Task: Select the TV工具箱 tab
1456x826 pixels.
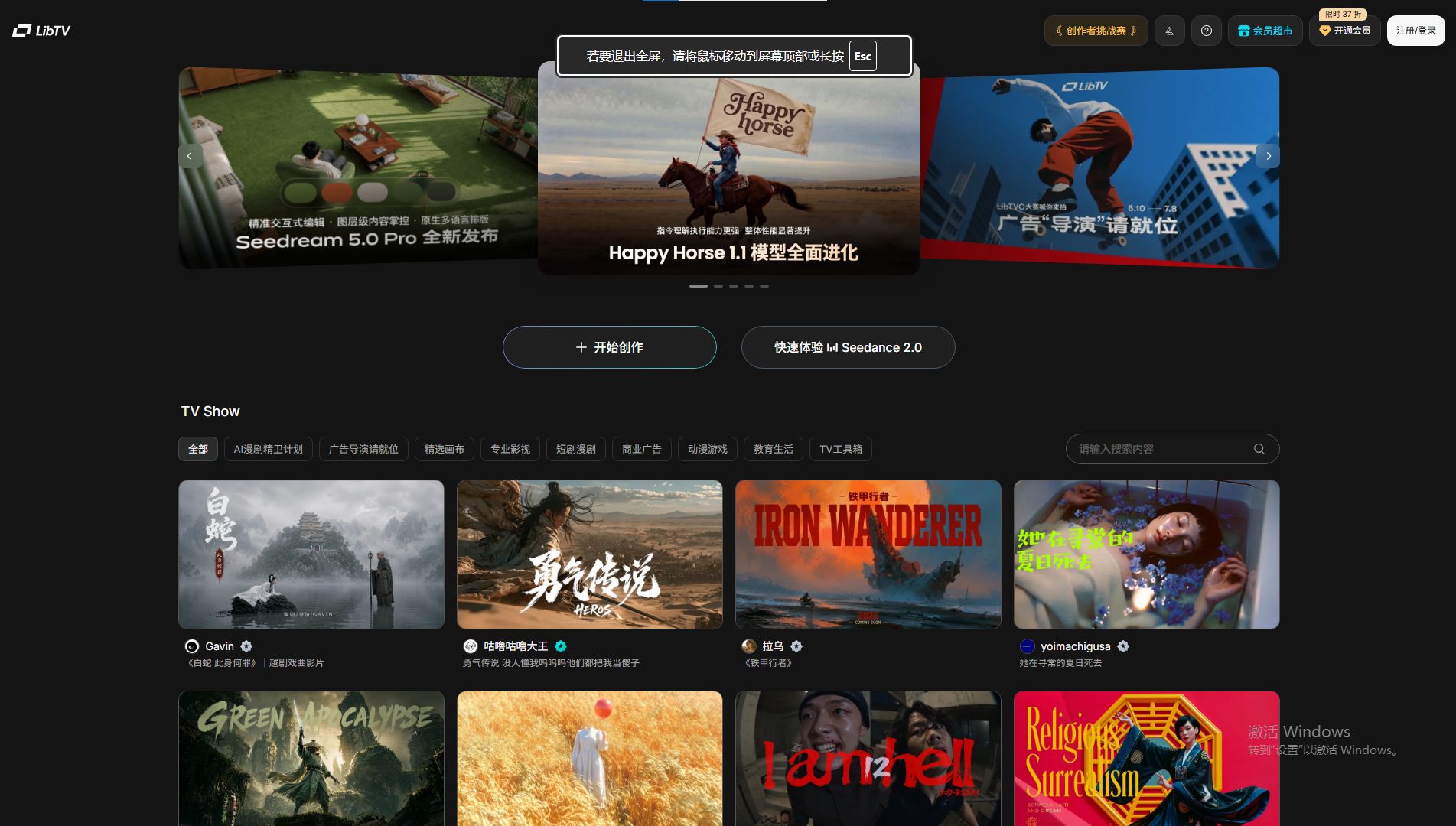Action: pos(841,449)
